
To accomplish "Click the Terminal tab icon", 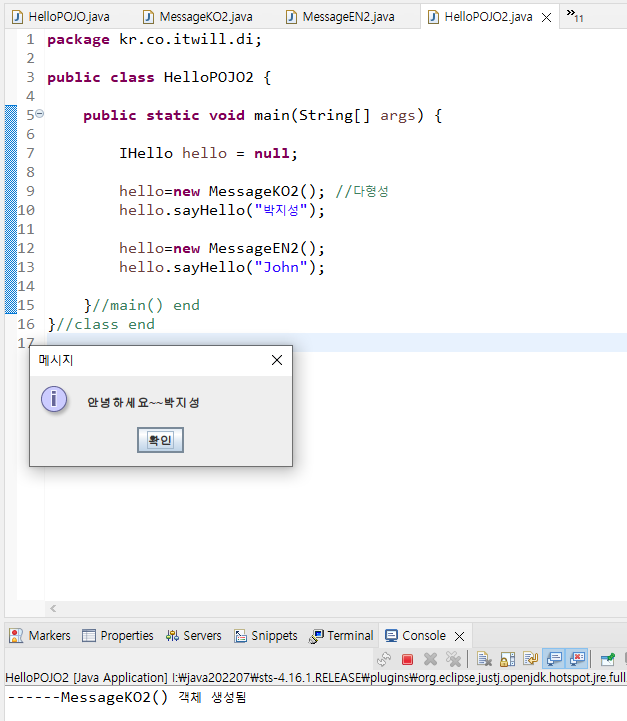I will pos(316,636).
